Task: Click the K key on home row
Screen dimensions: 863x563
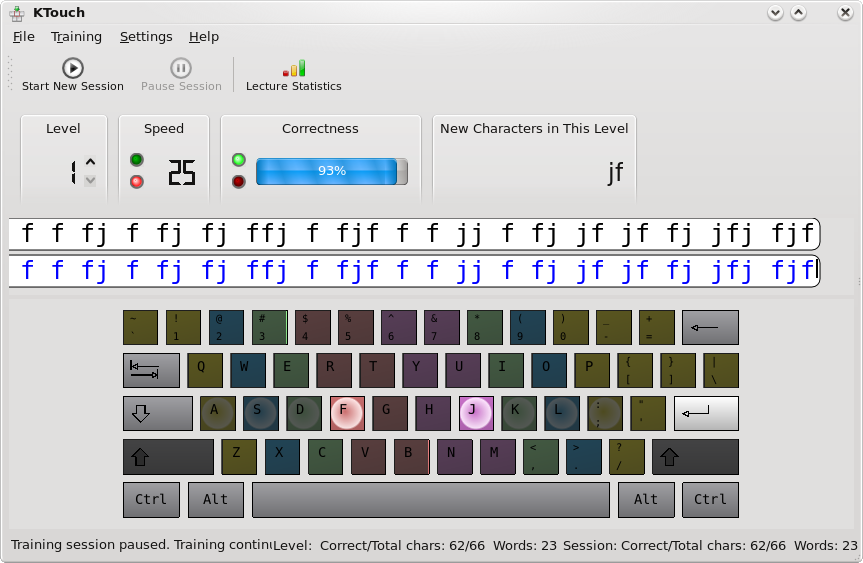Action: tap(519, 413)
